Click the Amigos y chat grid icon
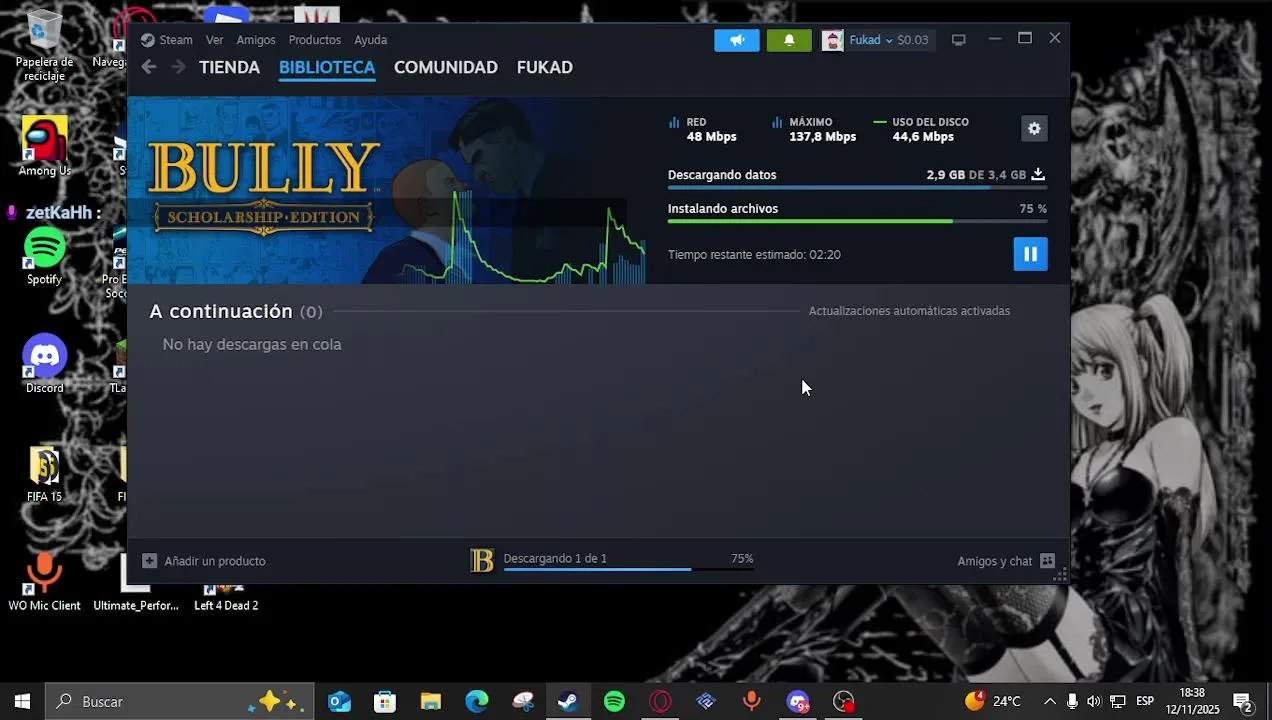 pos(1047,561)
